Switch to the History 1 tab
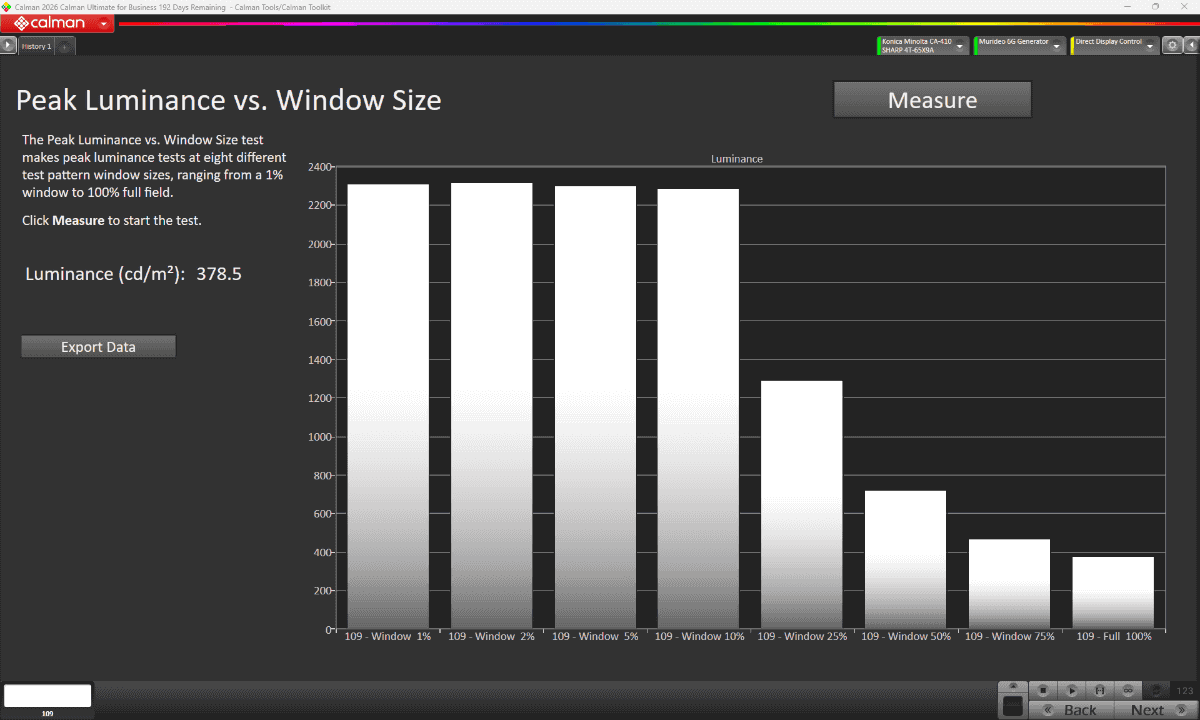 tap(37, 46)
